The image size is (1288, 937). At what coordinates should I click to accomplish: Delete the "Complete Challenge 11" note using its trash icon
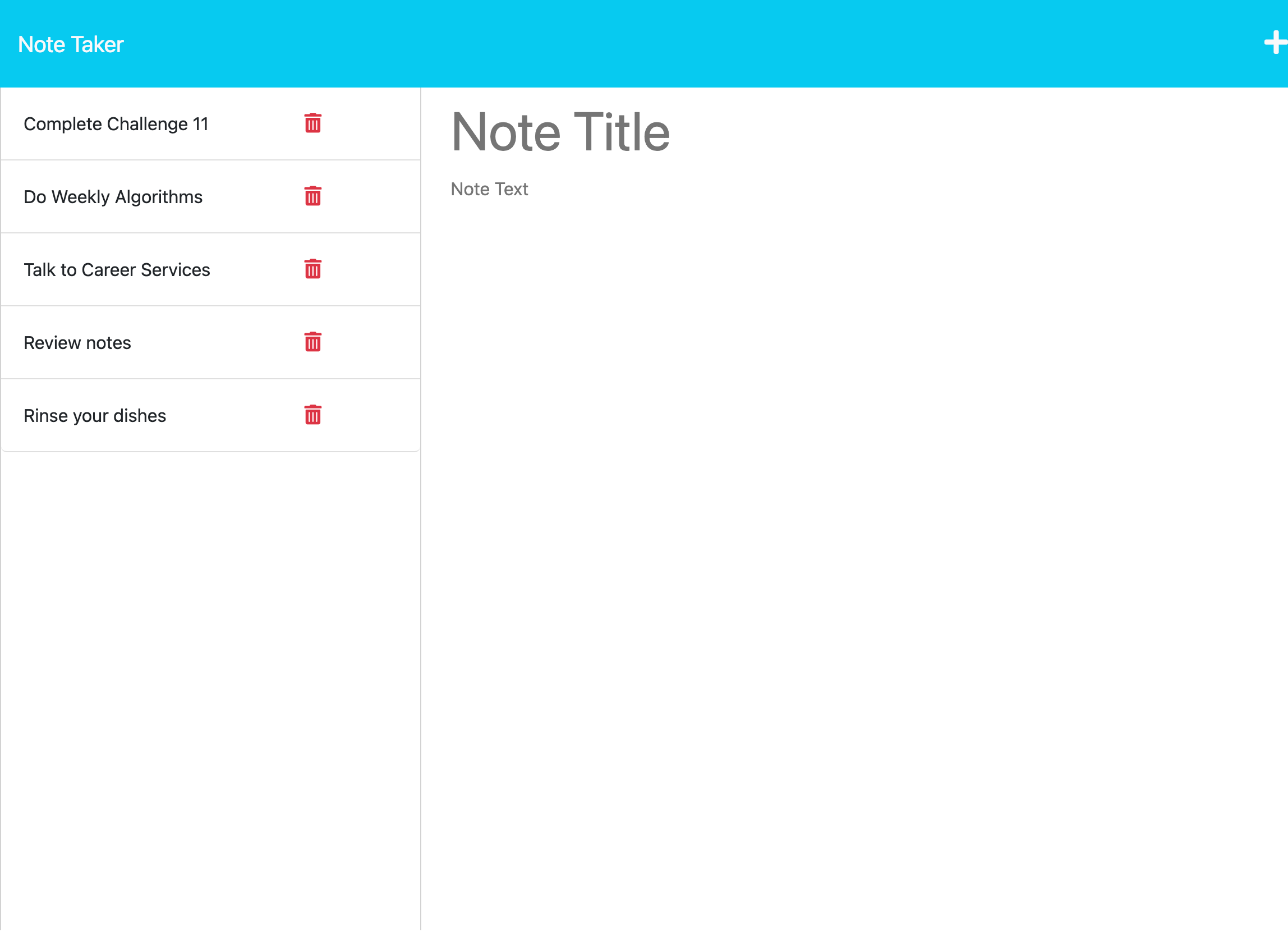pos(312,124)
